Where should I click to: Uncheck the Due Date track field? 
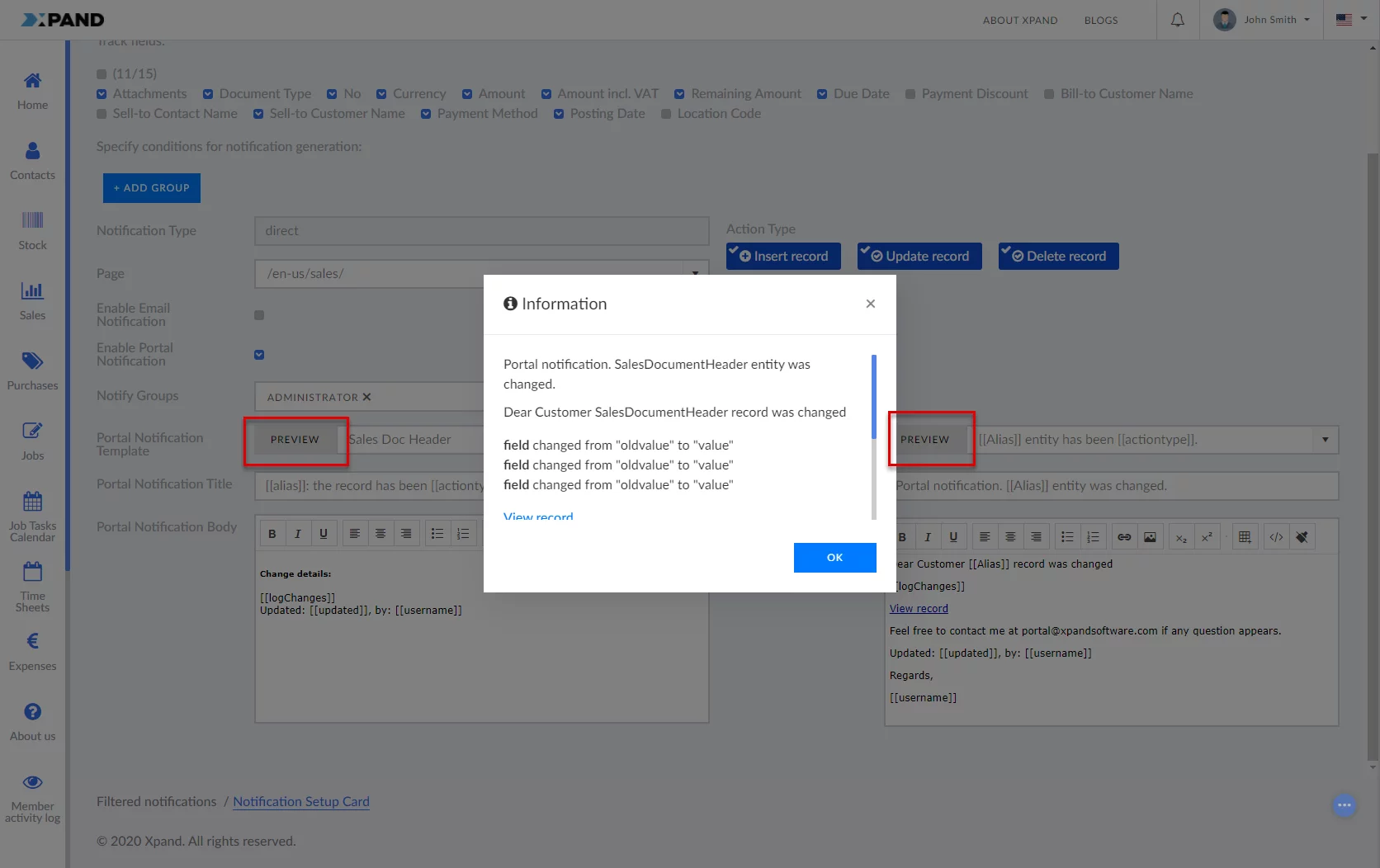(822, 94)
